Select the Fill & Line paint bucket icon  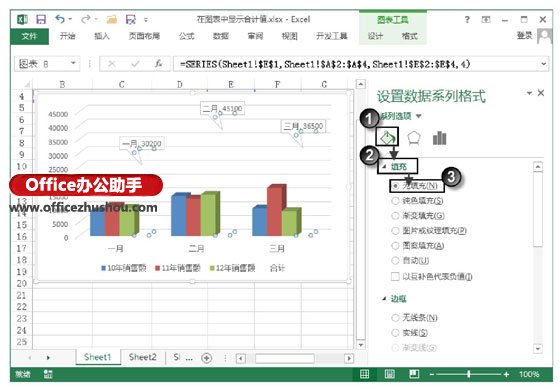click(x=387, y=137)
